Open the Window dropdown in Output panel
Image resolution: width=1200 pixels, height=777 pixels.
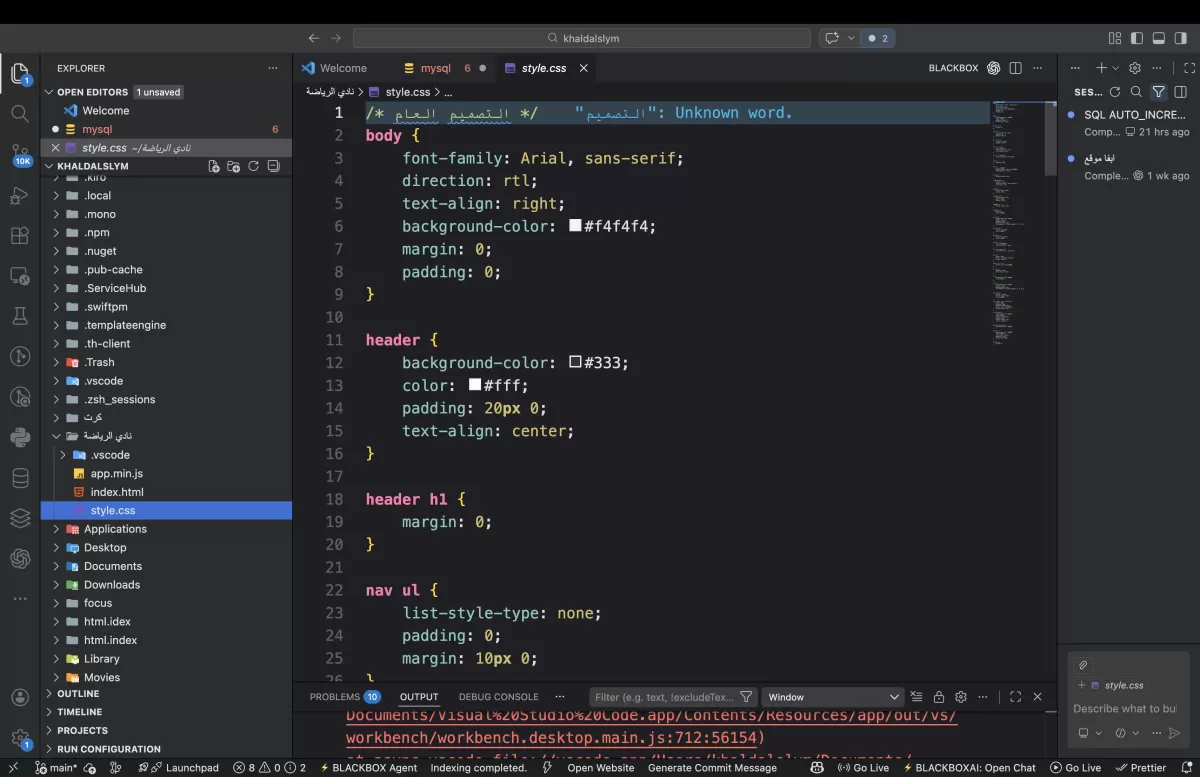click(833, 696)
